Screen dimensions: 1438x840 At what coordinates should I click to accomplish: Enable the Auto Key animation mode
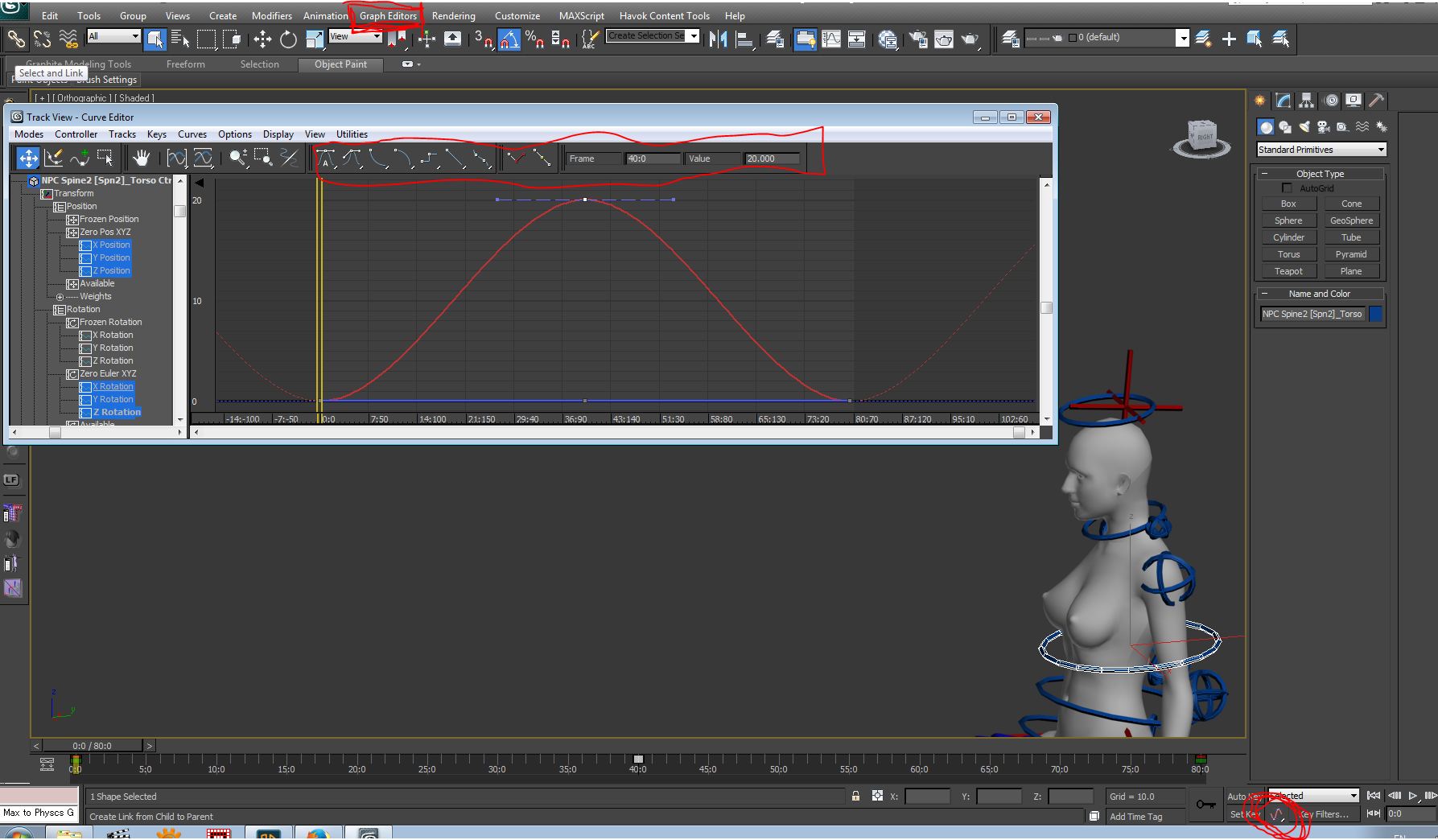(x=1242, y=796)
